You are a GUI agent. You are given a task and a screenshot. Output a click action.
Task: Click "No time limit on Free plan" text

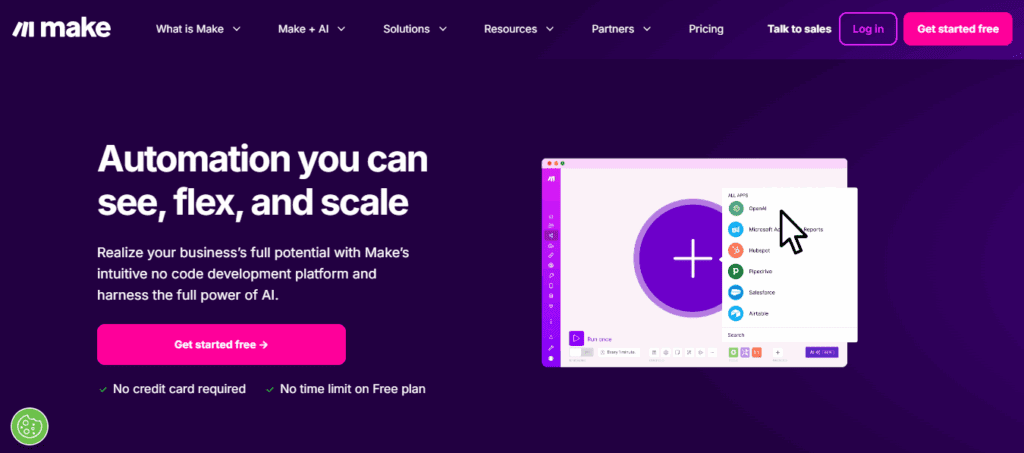click(x=353, y=389)
